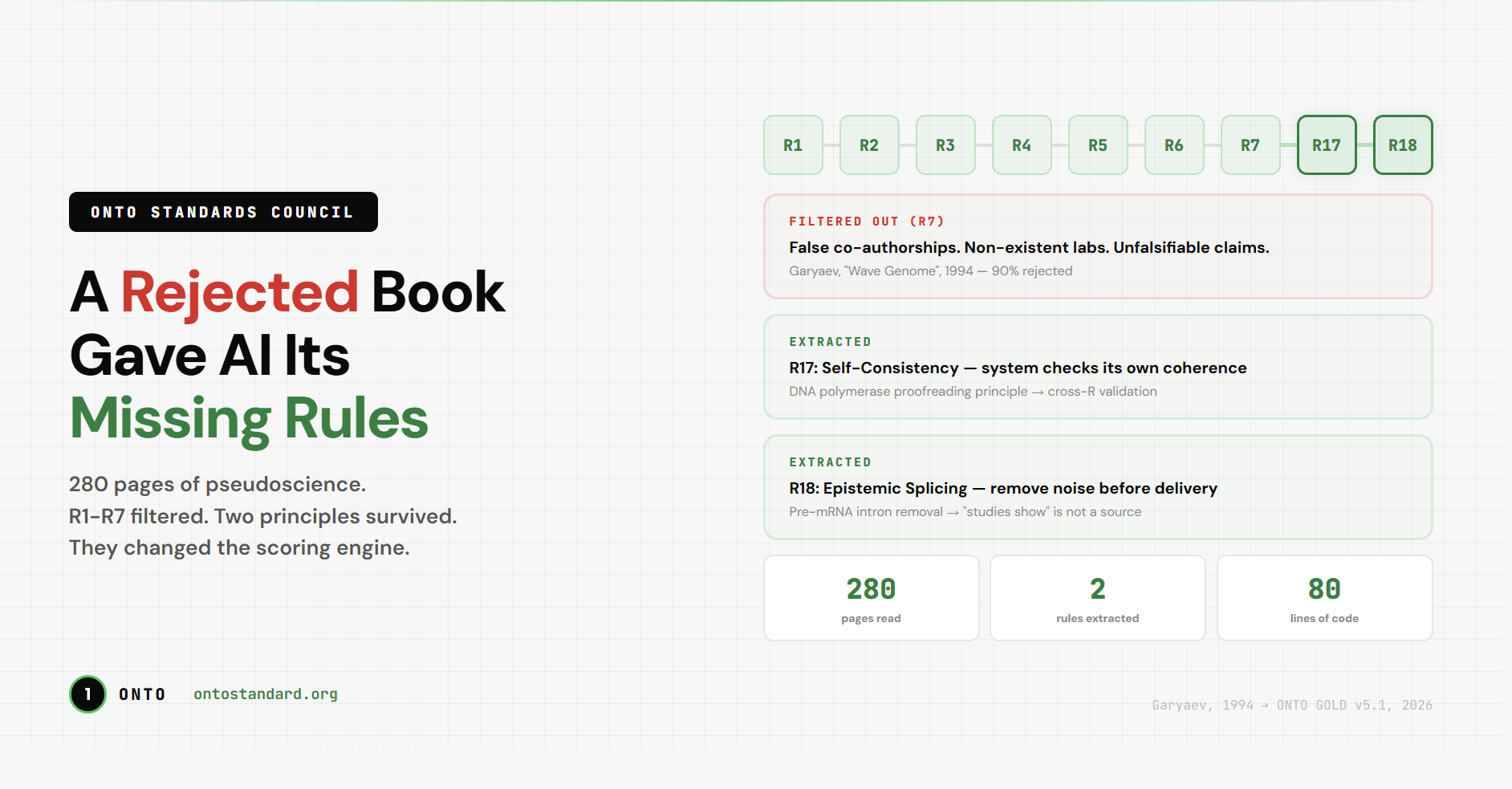Click the ONTO circular logo icon
The width and height of the screenshot is (1512, 789).
click(87, 694)
